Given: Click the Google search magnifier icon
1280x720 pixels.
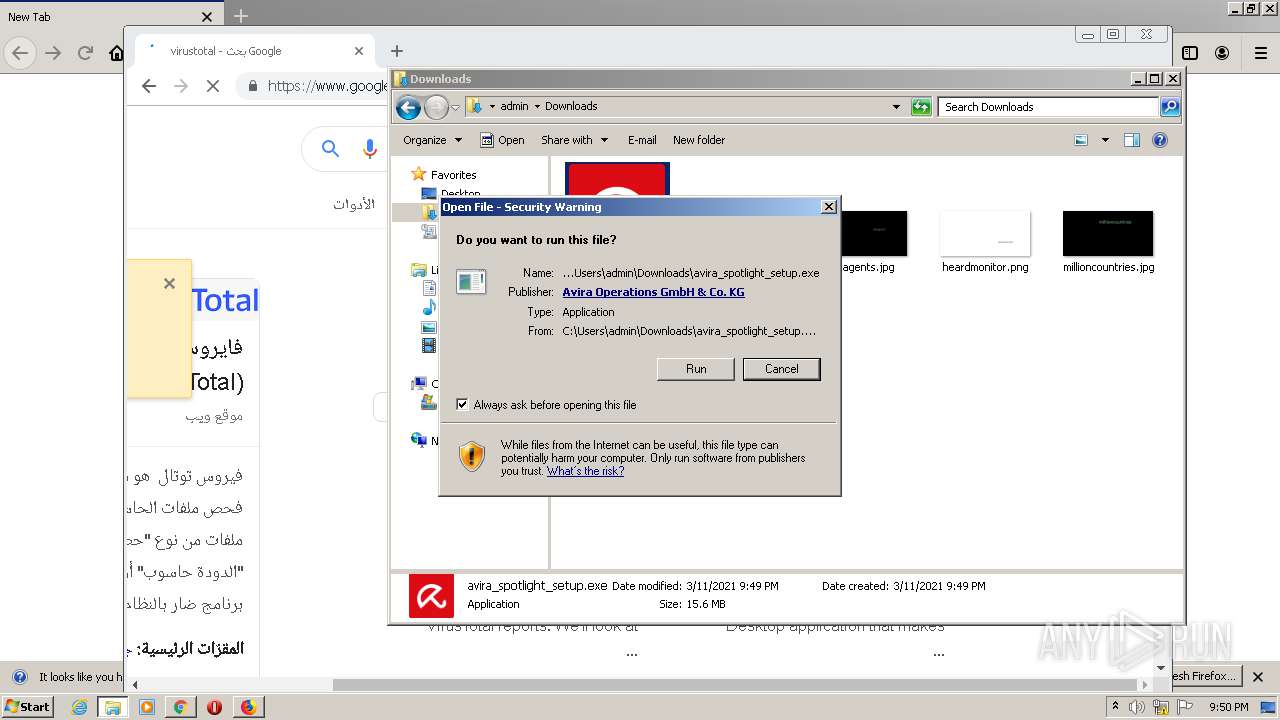Looking at the screenshot, I should coord(331,149).
